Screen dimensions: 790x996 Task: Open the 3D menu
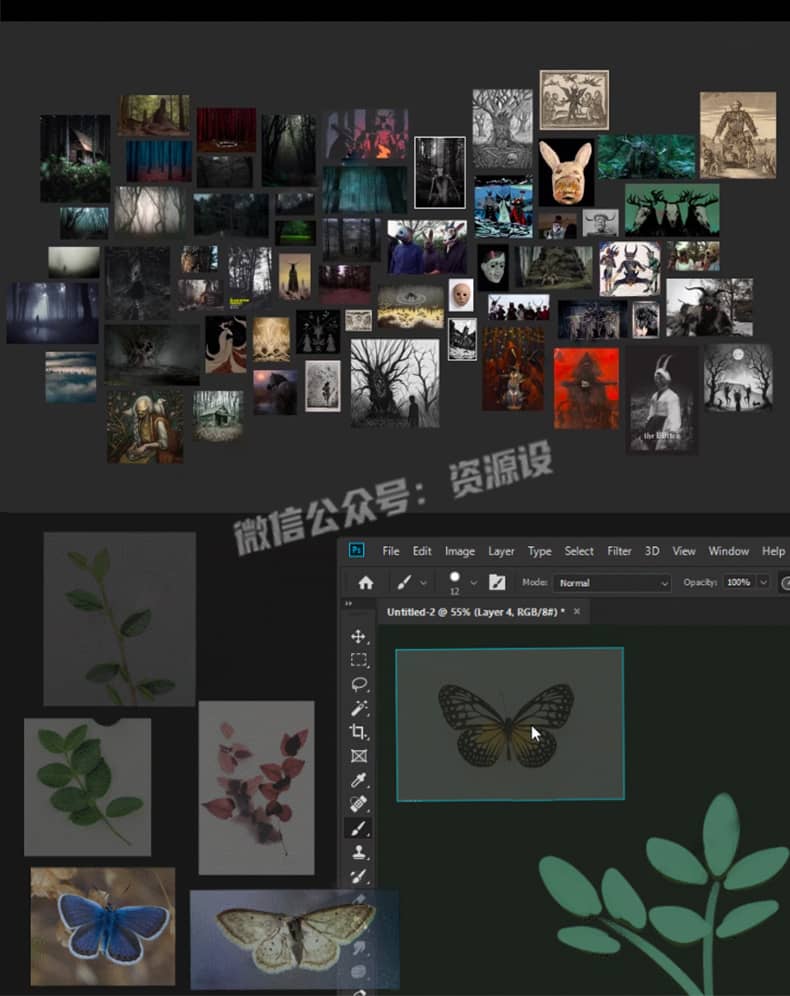(652, 551)
